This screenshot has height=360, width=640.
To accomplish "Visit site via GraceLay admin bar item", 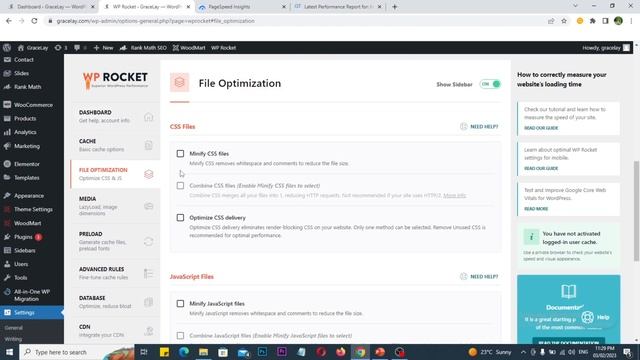I will point(33,48).
